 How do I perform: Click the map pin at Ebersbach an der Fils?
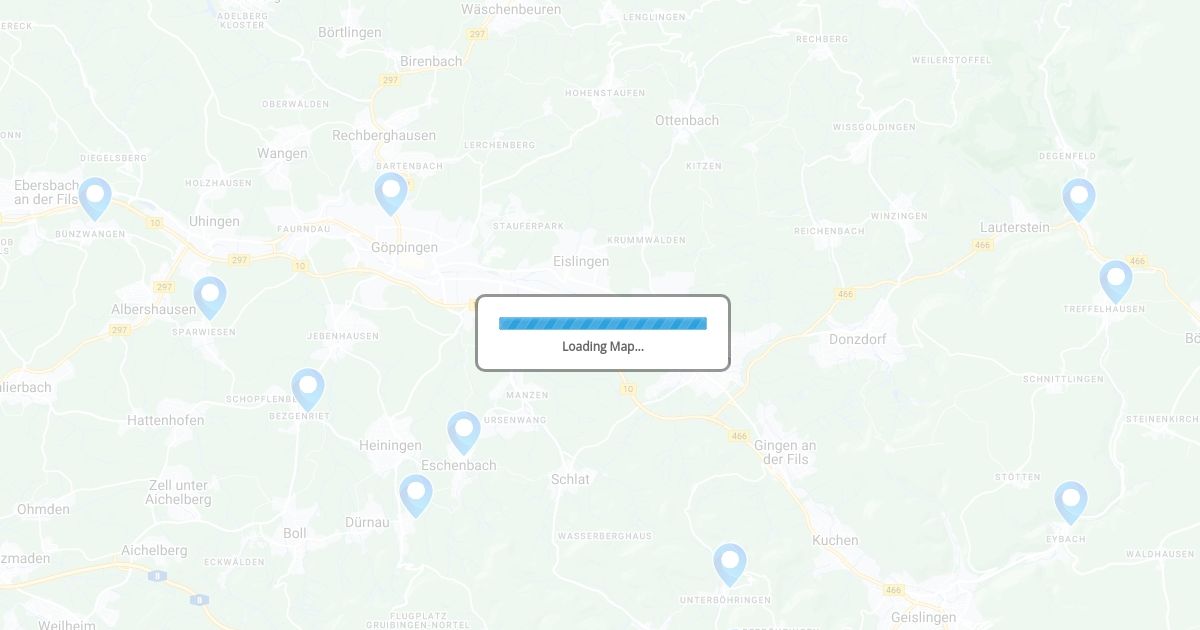(95, 198)
